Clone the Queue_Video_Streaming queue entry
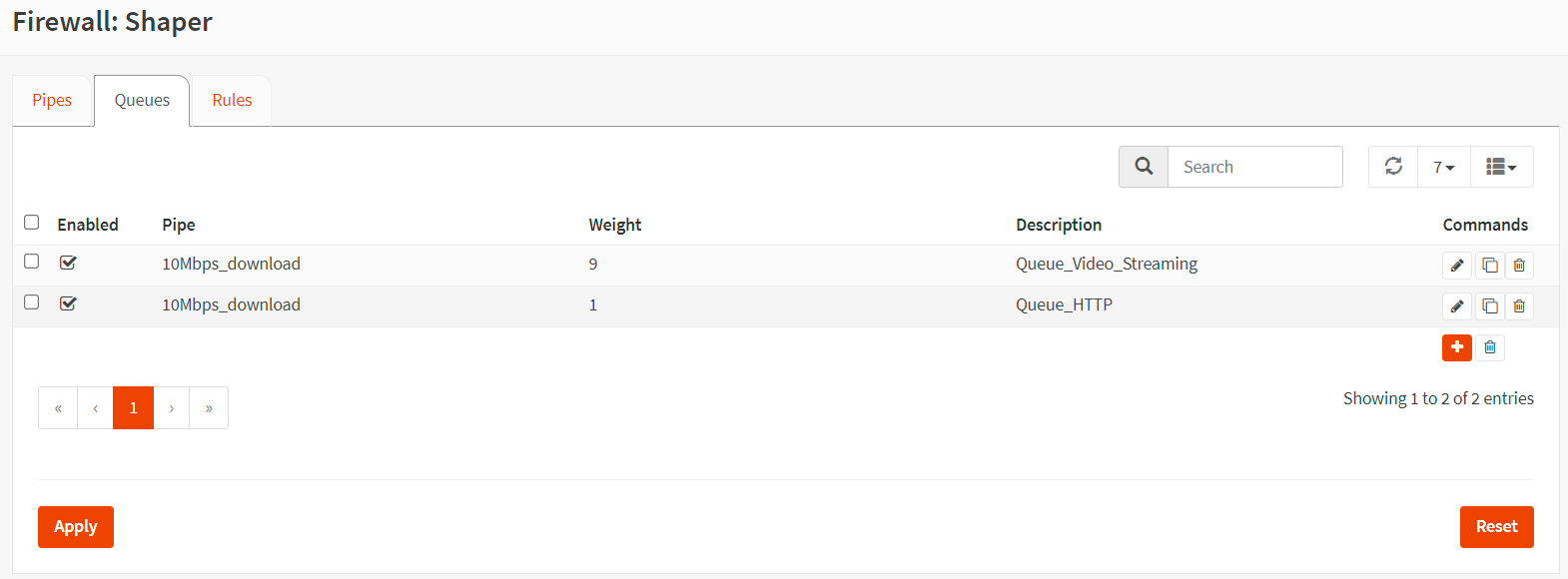 click(1489, 266)
